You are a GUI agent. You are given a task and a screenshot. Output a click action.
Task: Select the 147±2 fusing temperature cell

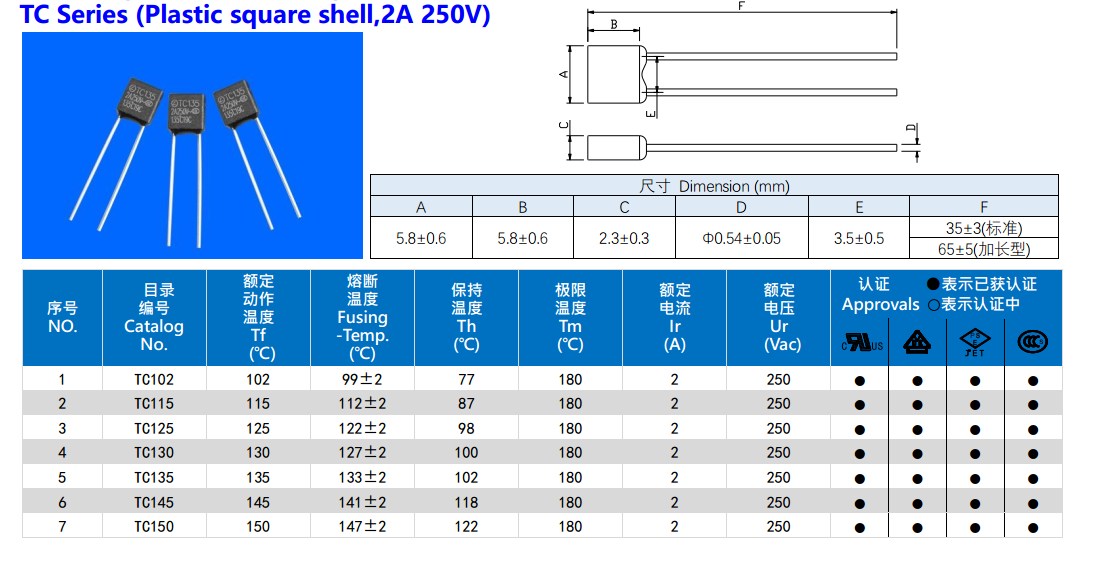pyautogui.click(x=362, y=527)
